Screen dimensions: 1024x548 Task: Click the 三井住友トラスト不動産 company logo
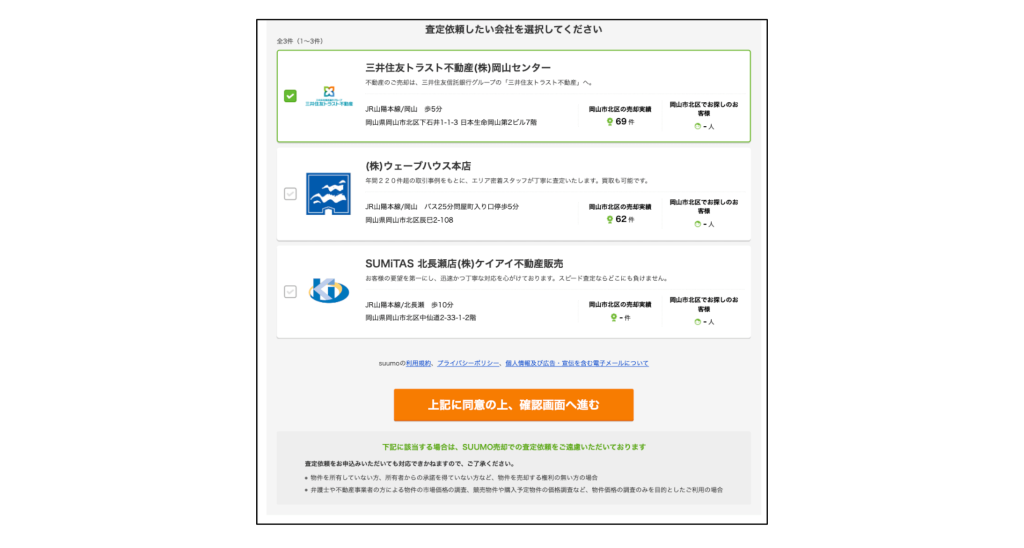pyautogui.click(x=328, y=96)
